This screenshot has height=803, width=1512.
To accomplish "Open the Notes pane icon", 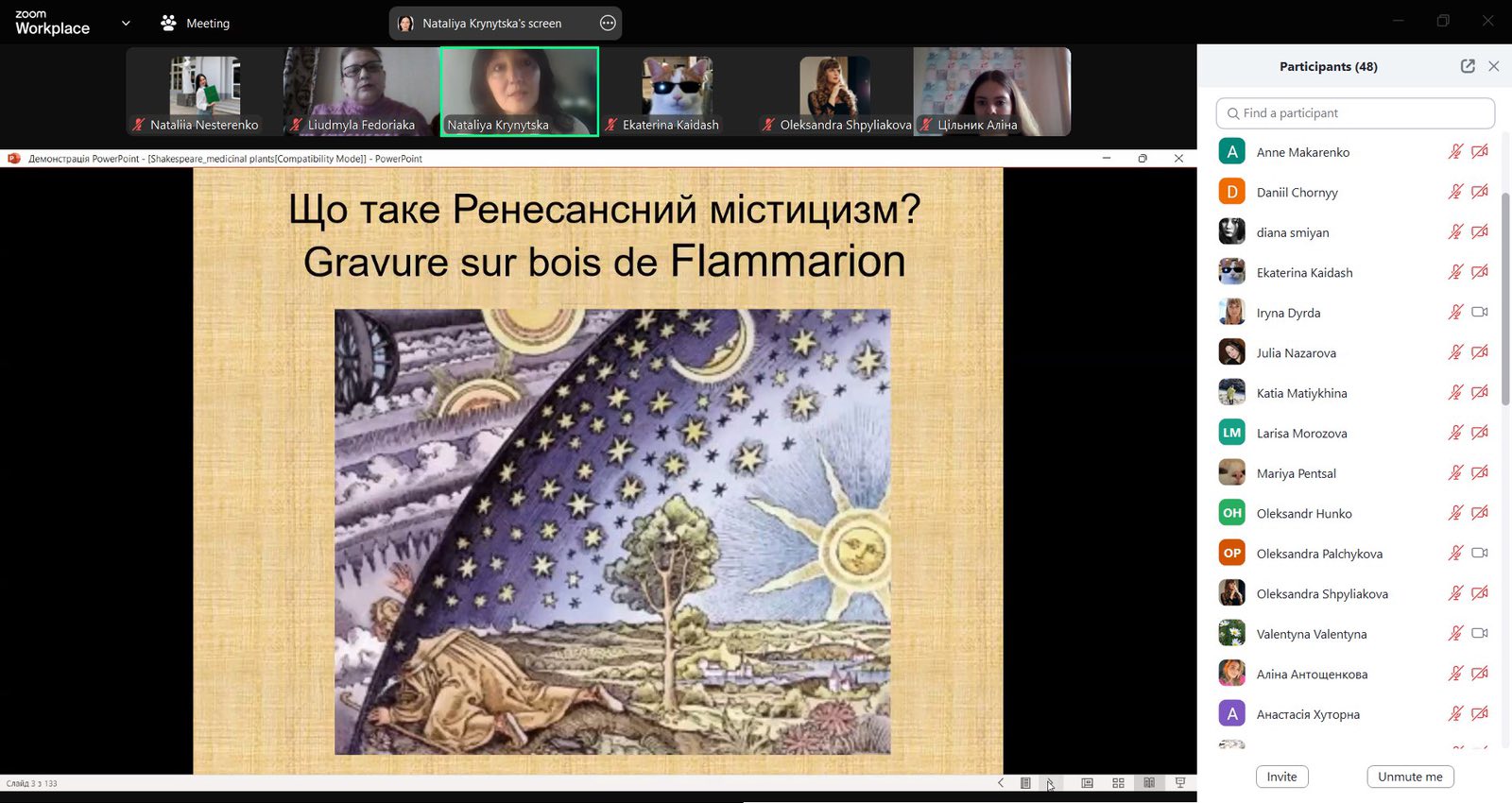I will 1025,783.
